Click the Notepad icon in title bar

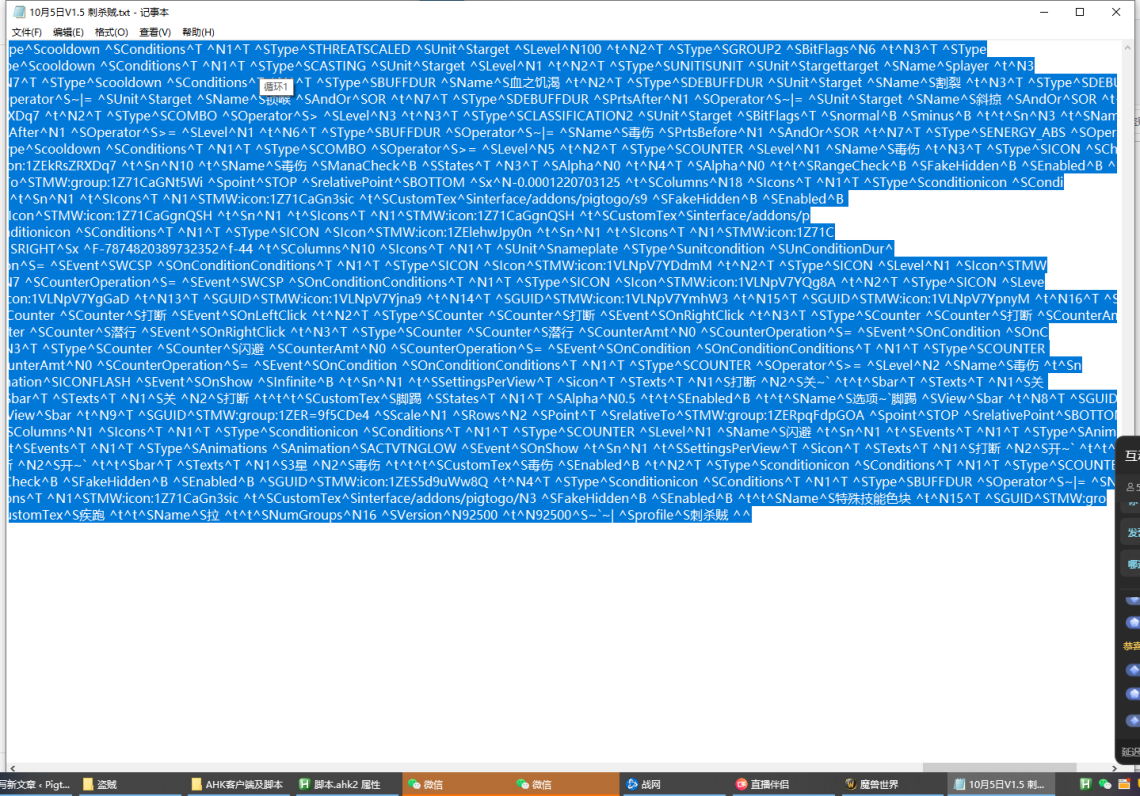click(x=18, y=12)
